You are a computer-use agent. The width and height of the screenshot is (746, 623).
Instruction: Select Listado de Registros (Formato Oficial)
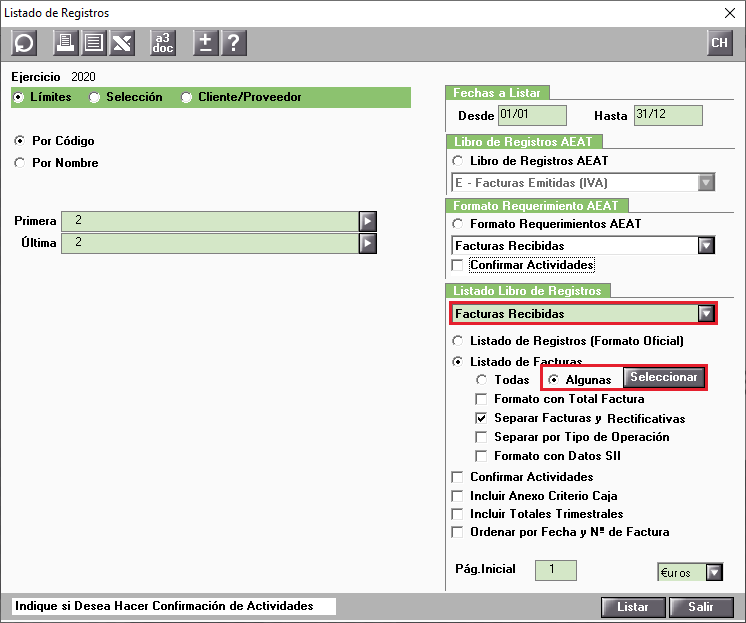(x=458, y=341)
